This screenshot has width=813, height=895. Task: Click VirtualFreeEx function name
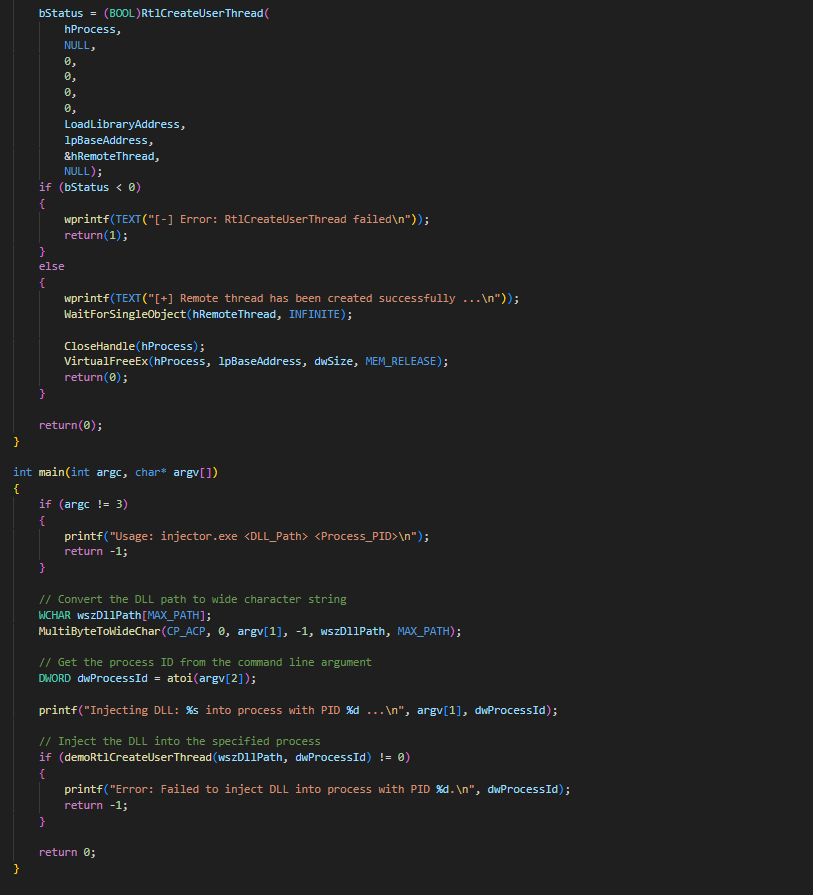(106, 361)
